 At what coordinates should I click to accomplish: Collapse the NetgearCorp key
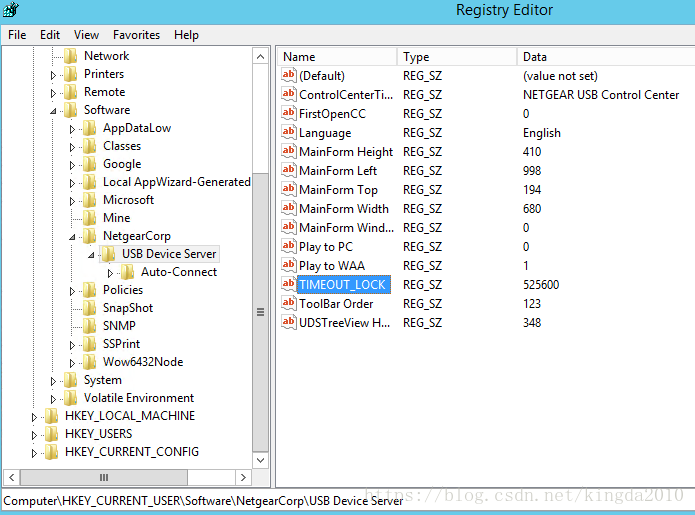pos(72,237)
